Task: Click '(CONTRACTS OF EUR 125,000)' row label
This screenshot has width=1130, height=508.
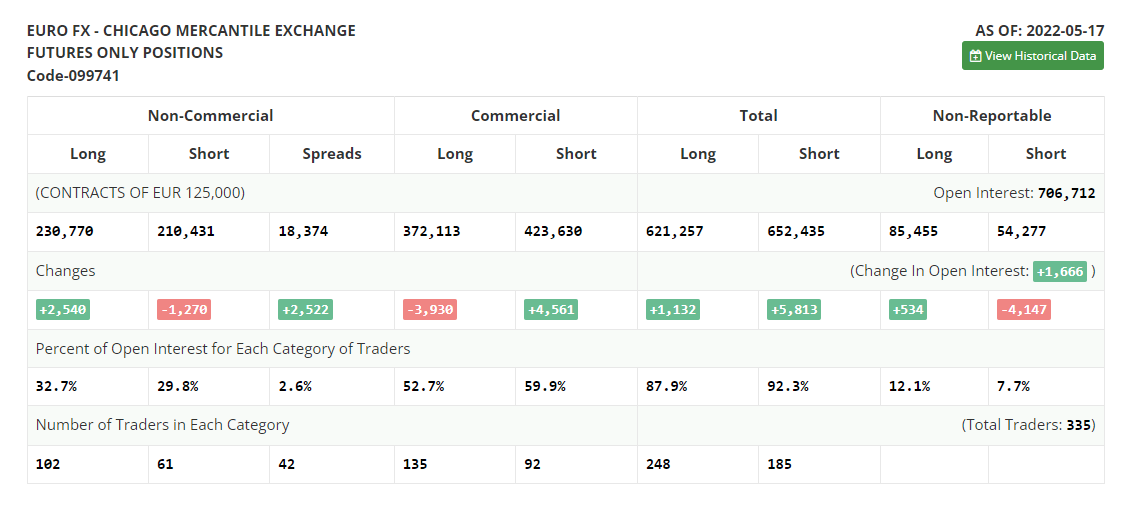Action: (140, 192)
